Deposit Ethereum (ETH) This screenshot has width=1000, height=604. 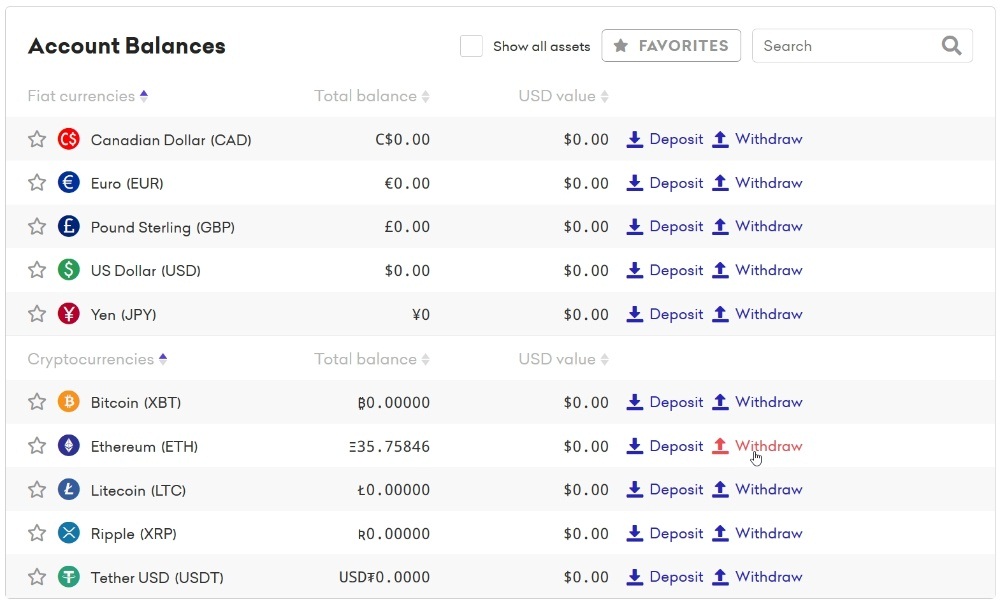click(x=665, y=446)
